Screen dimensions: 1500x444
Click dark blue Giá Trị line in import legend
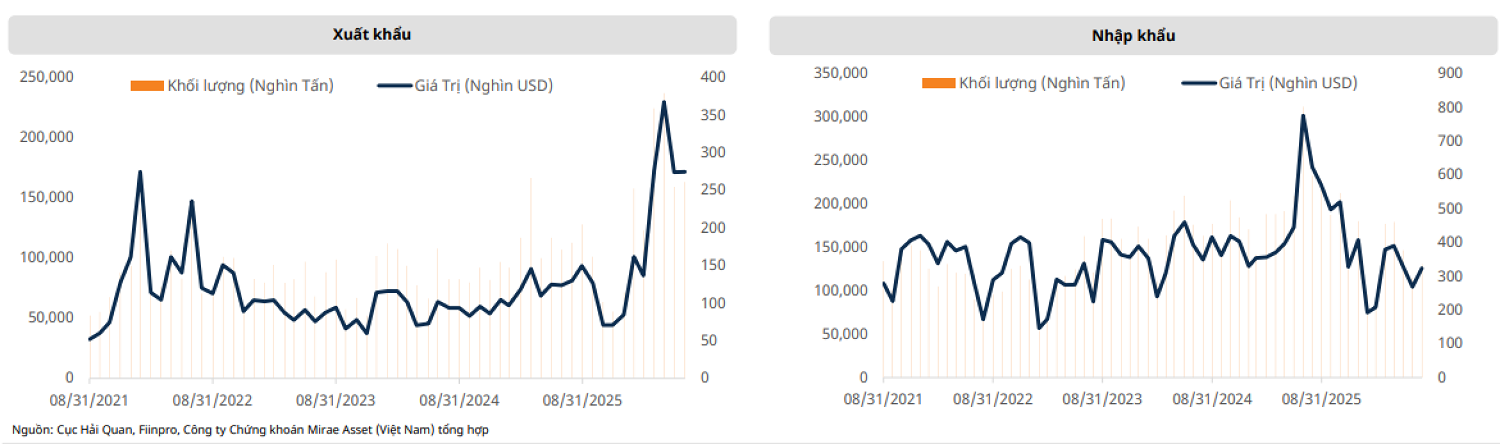1198,83
